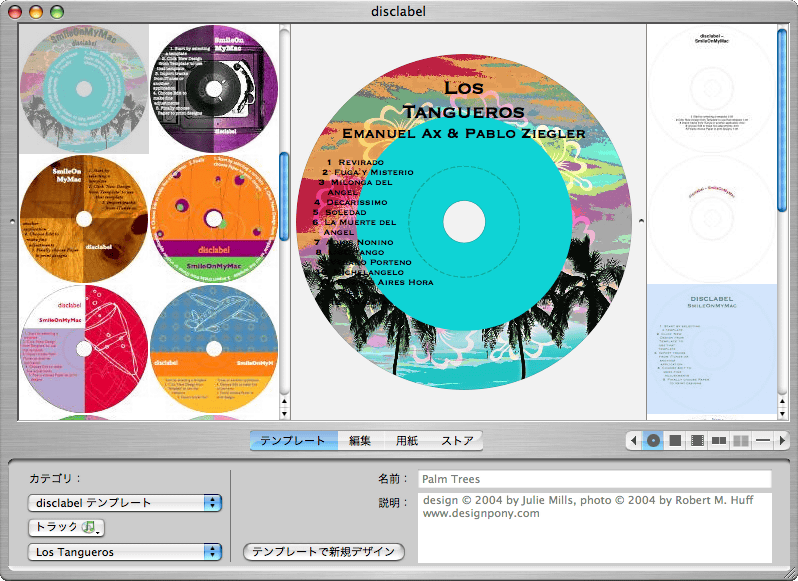Screen dimensions: 798x581
Task: Open the 用紙 tab
Action: 406,440
